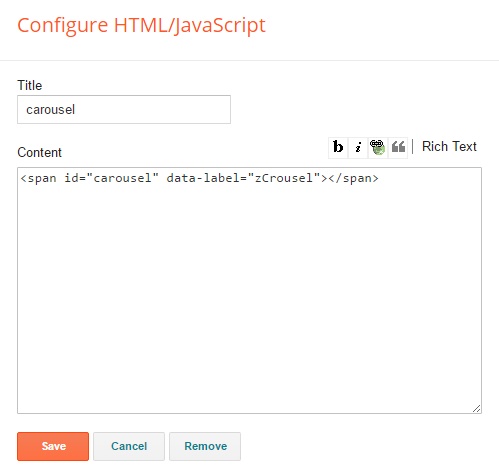Apply bold using the b toolbar icon
The width and height of the screenshot is (499, 476).
coord(338,147)
